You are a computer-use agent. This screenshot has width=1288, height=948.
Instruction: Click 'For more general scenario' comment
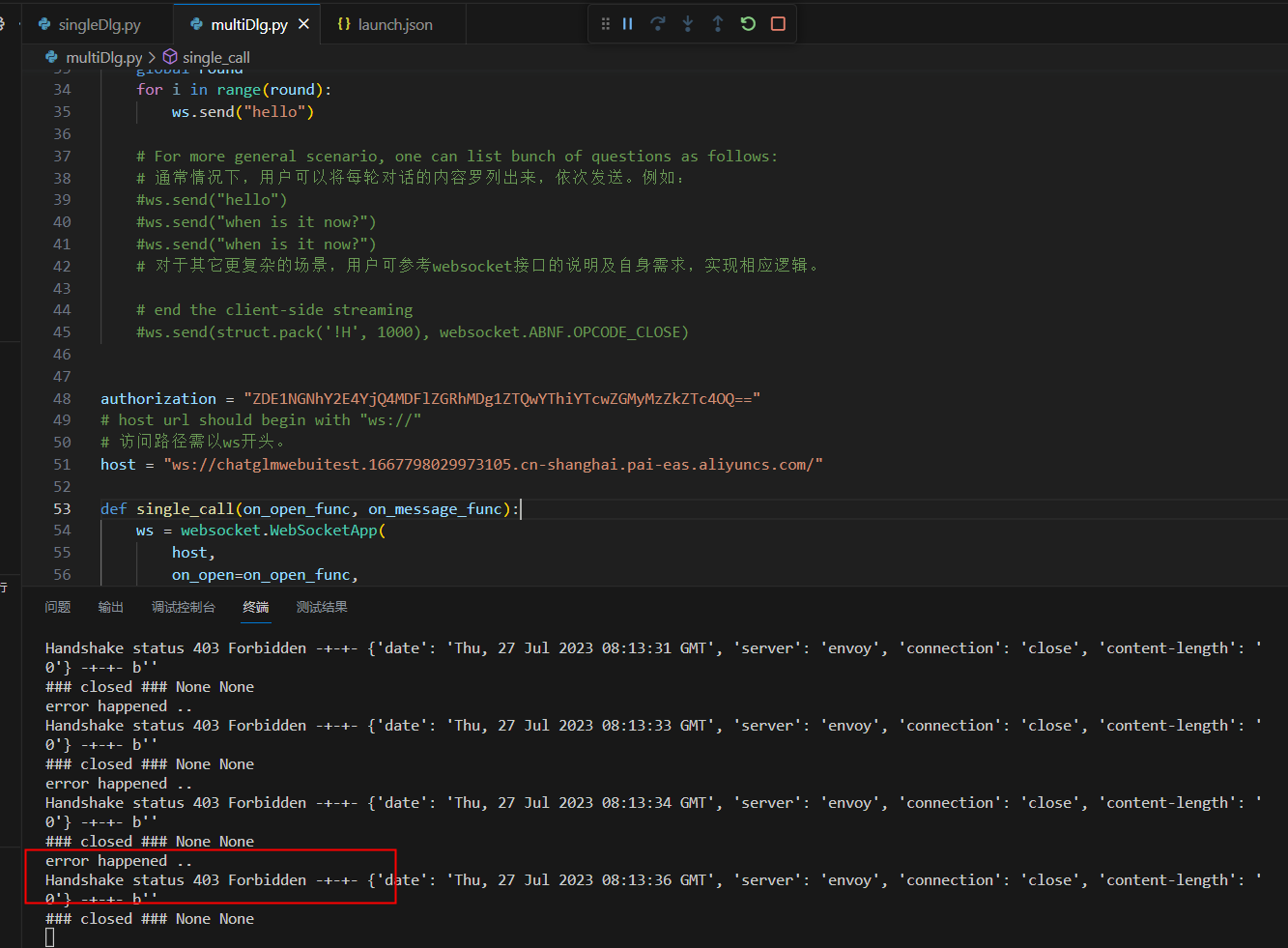457,157
